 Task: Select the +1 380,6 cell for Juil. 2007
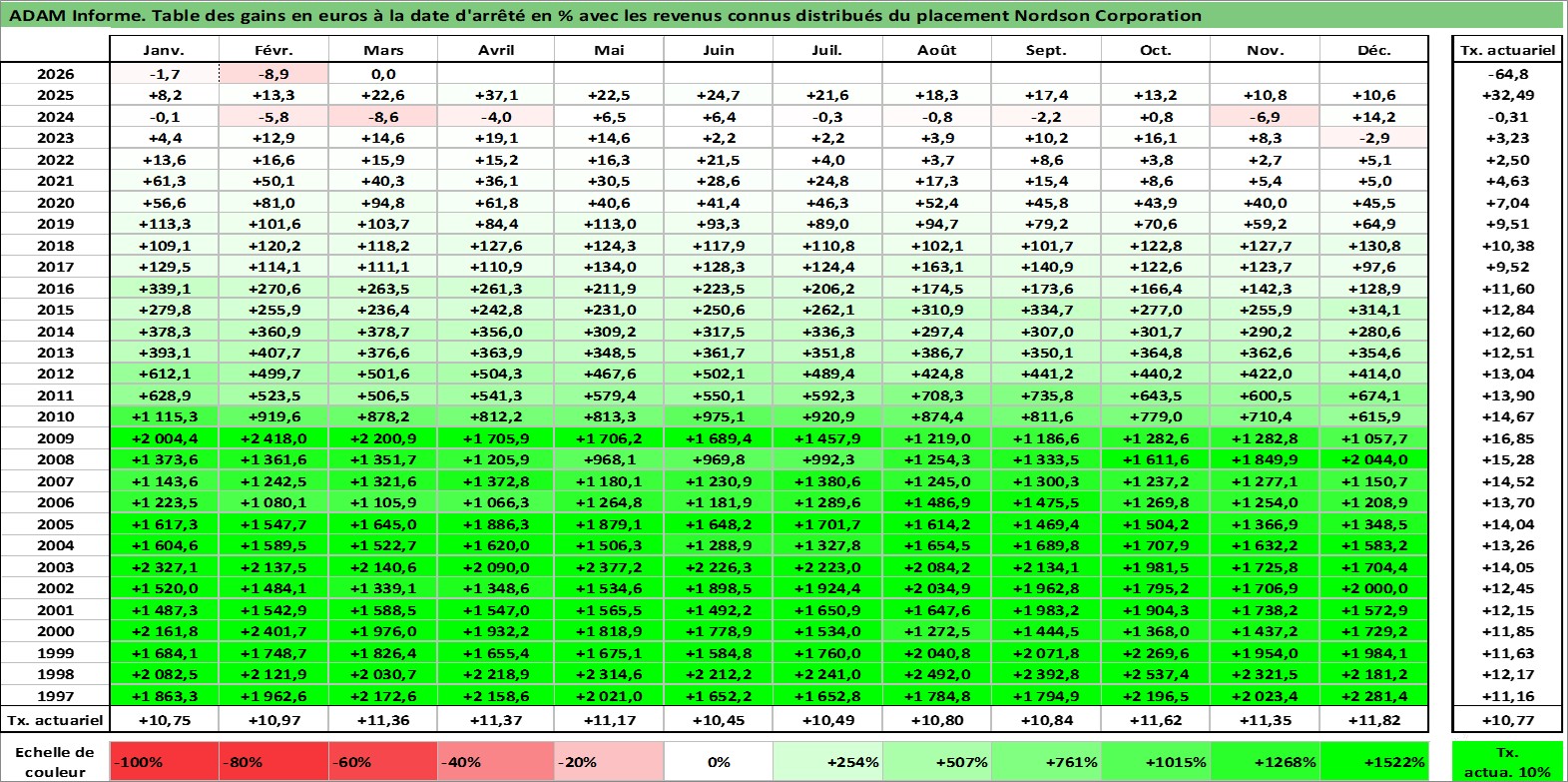[827, 481]
